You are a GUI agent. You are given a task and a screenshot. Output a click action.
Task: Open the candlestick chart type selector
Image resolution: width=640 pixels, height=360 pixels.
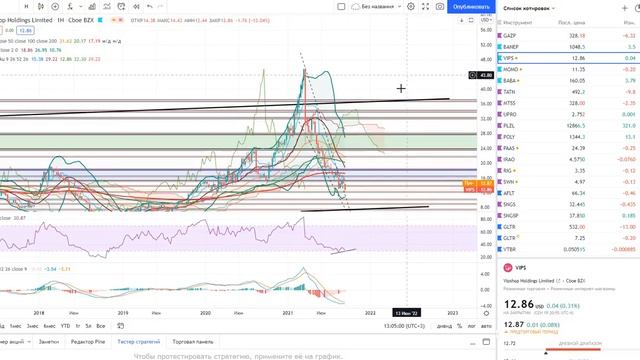[x=40, y=7]
